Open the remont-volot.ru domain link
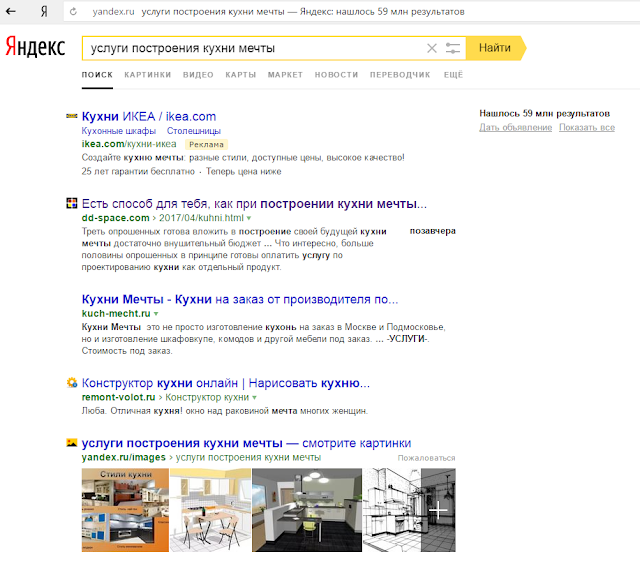This screenshot has width=640, height=566. click(x=118, y=397)
